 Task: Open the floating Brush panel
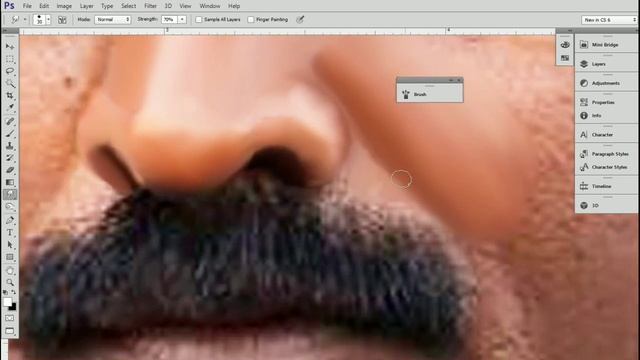click(x=429, y=94)
